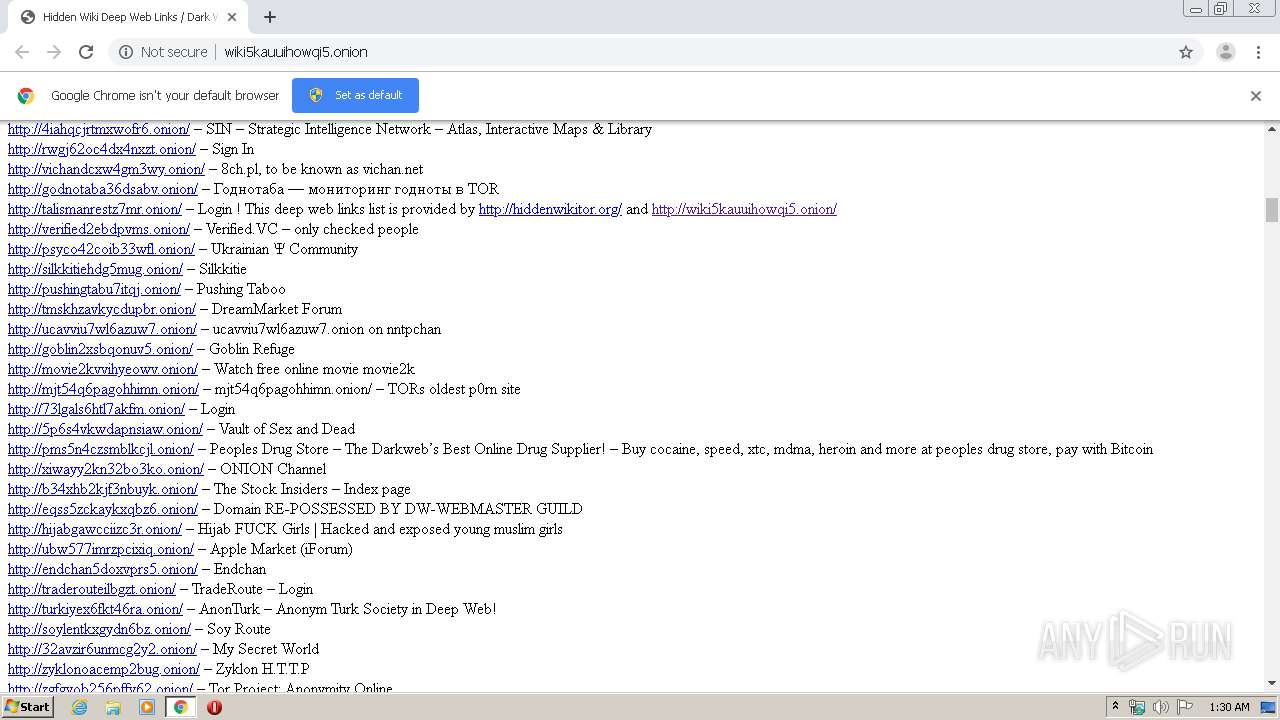Image resolution: width=1280 pixels, height=720 pixels.
Task: Open turkiyex6fkt46ra.onion AnonTurk link
Action: (x=95, y=609)
